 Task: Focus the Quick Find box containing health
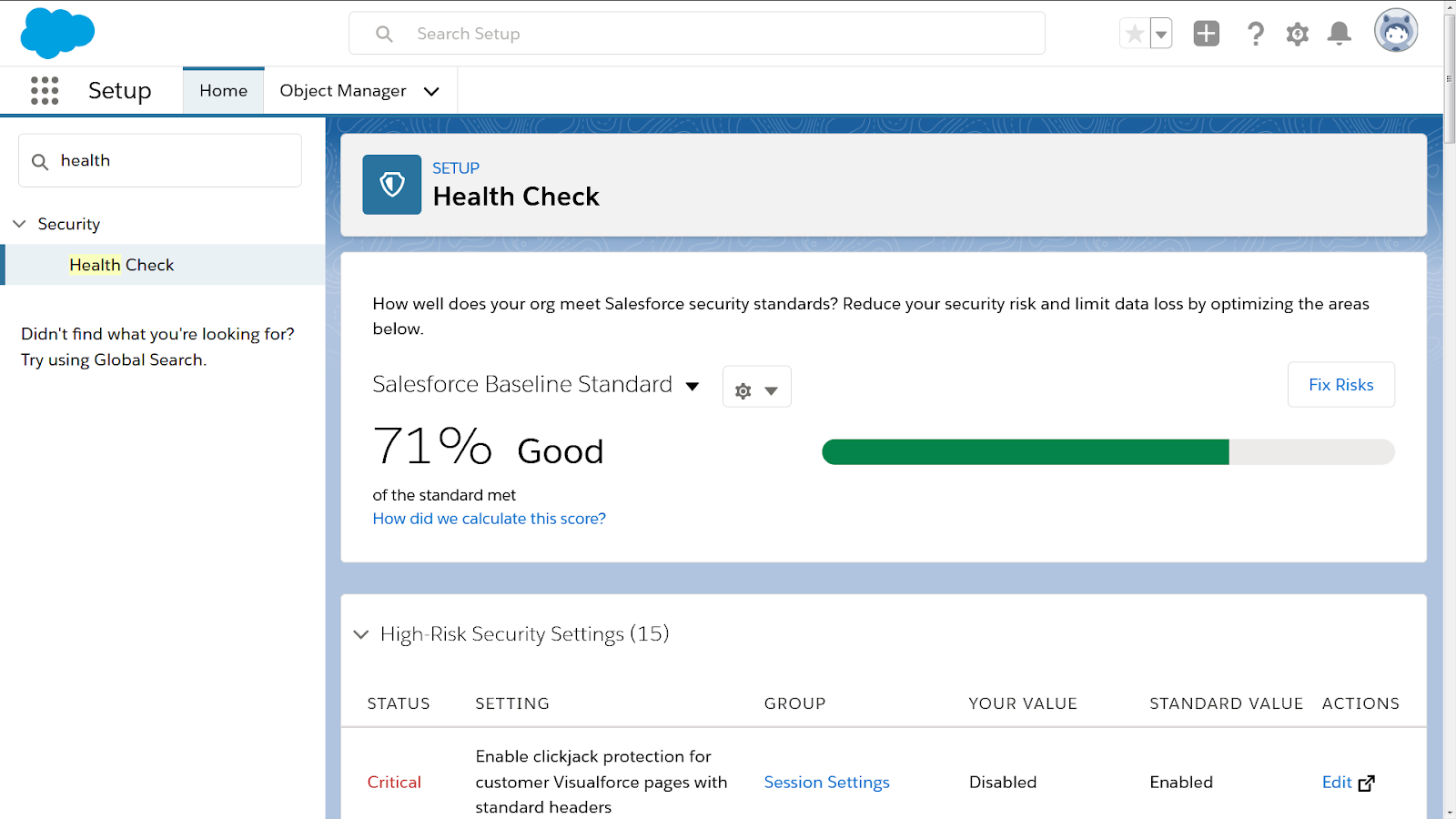coord(160,161)
